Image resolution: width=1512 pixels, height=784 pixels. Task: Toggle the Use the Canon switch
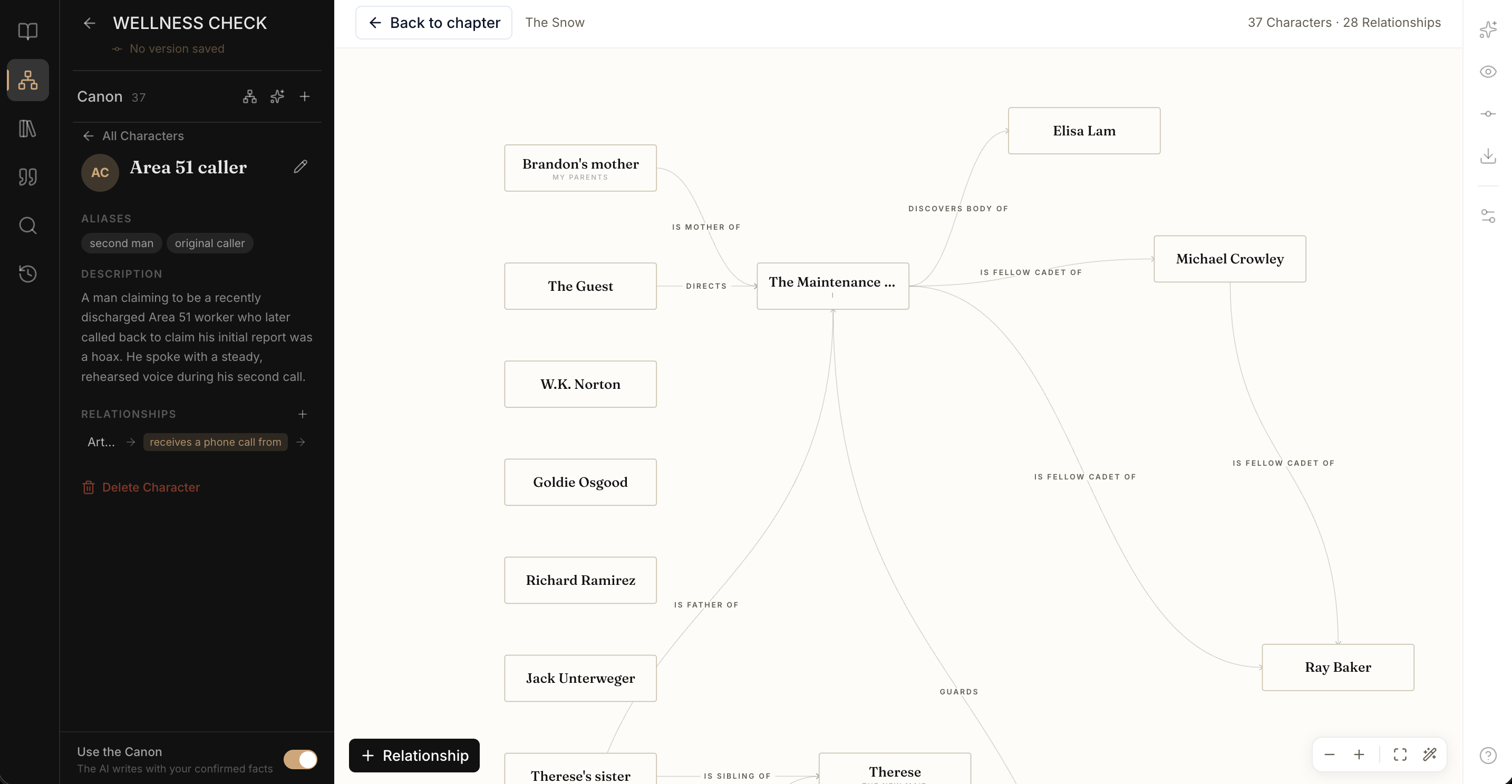pyautogui.click(x=301, y=759)
